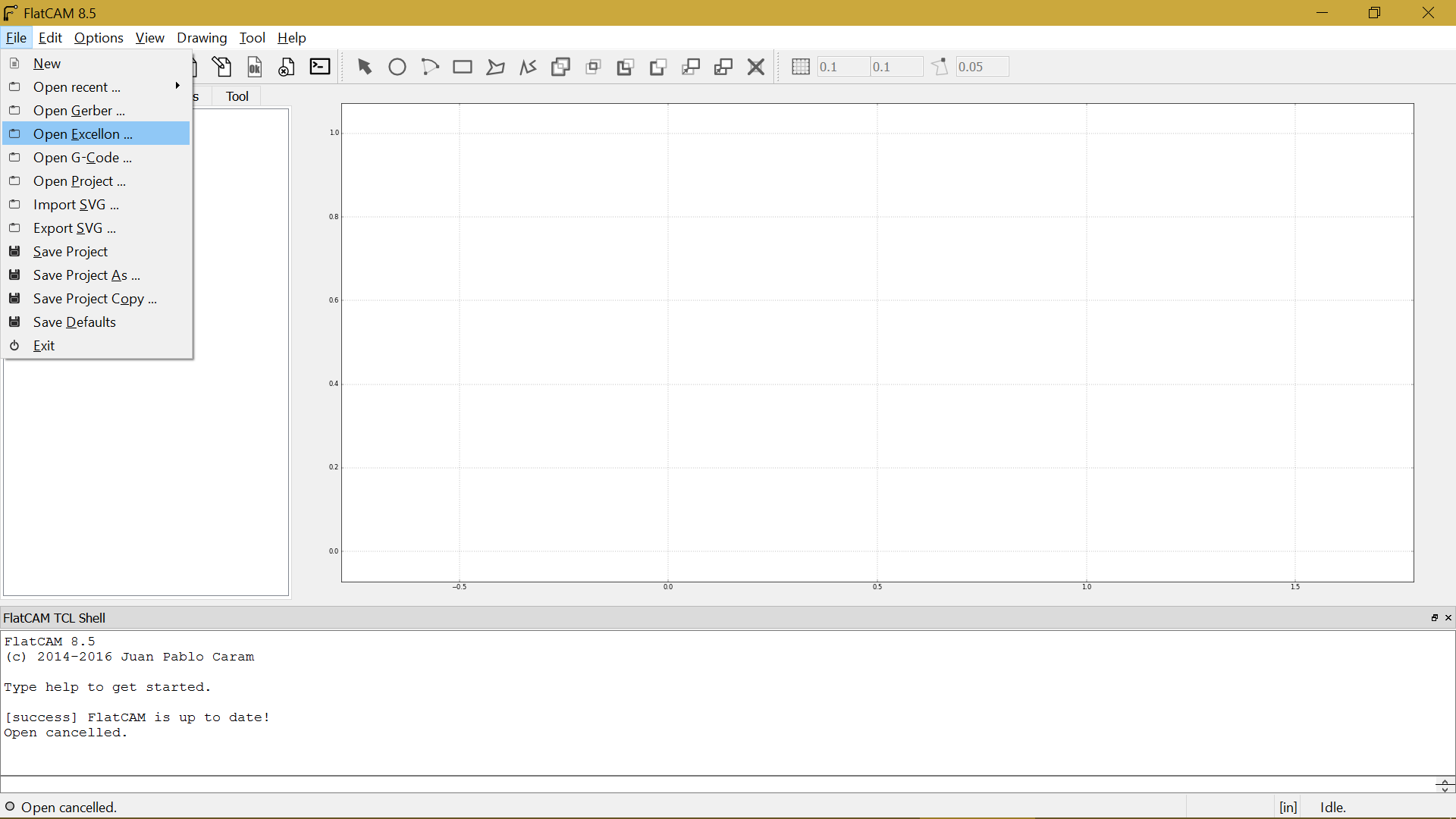Click the Open cancelled status message
The image size is (1456, 819).
point(69,808)
